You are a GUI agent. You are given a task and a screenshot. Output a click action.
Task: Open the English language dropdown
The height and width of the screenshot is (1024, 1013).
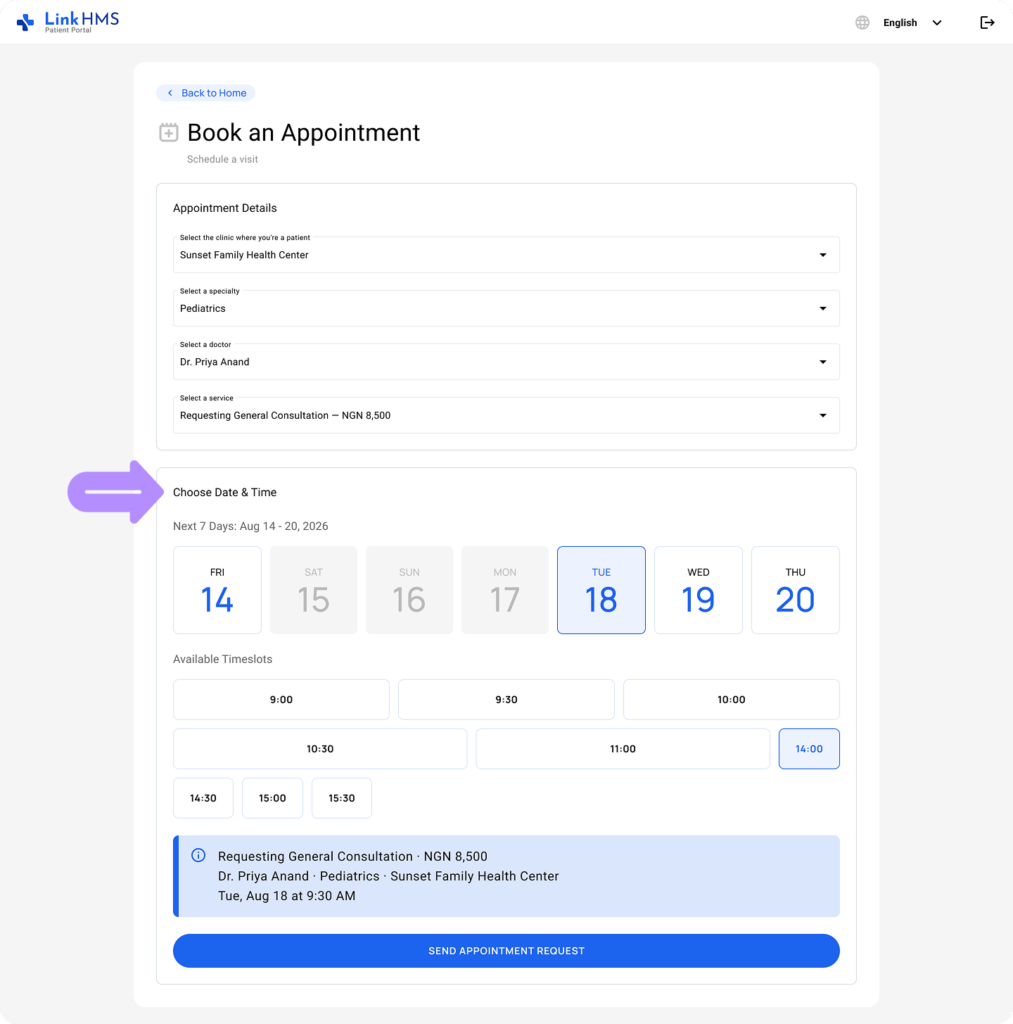(912, 22)
